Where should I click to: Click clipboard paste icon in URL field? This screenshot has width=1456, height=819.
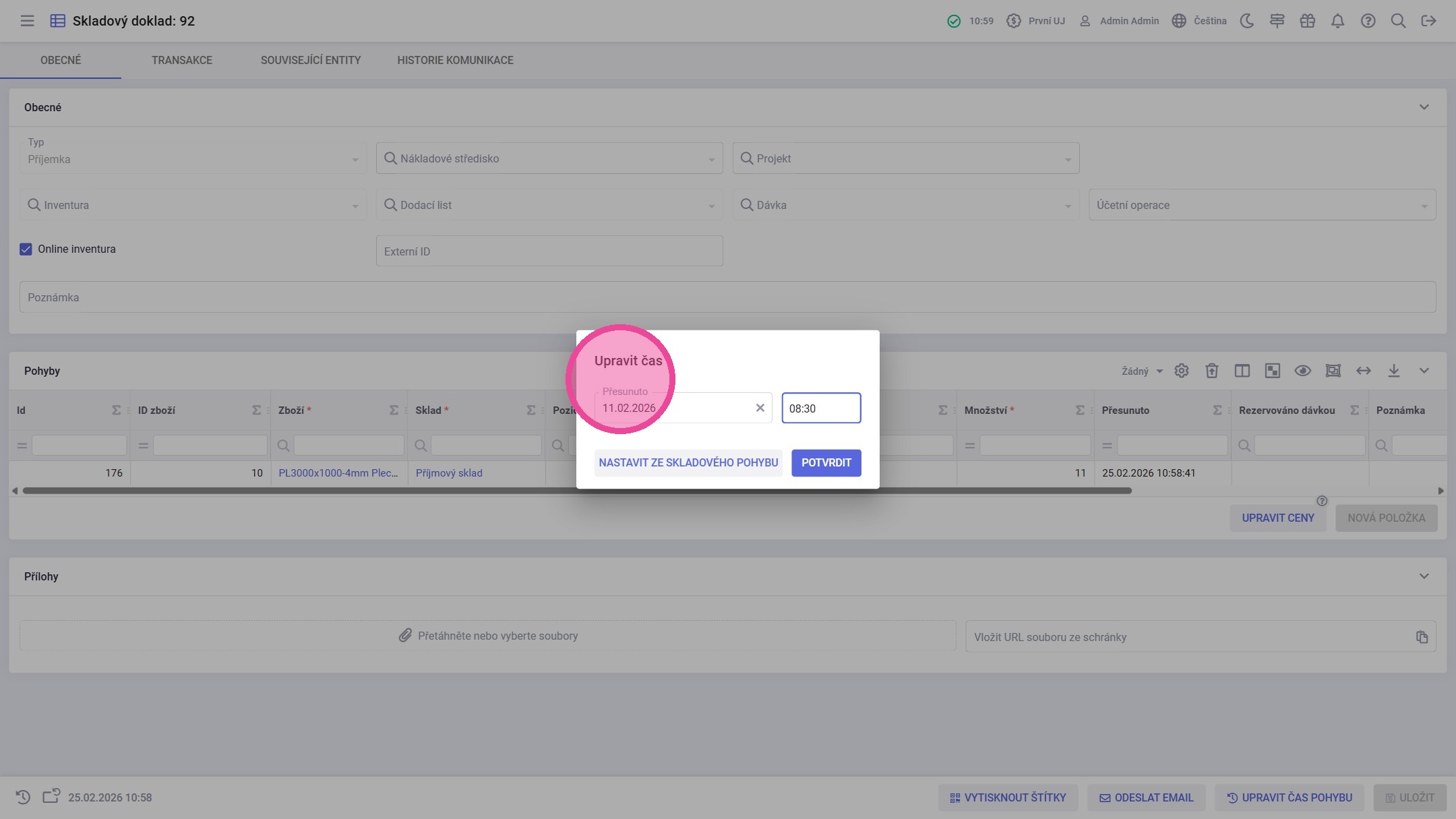tap(1422, 637)
